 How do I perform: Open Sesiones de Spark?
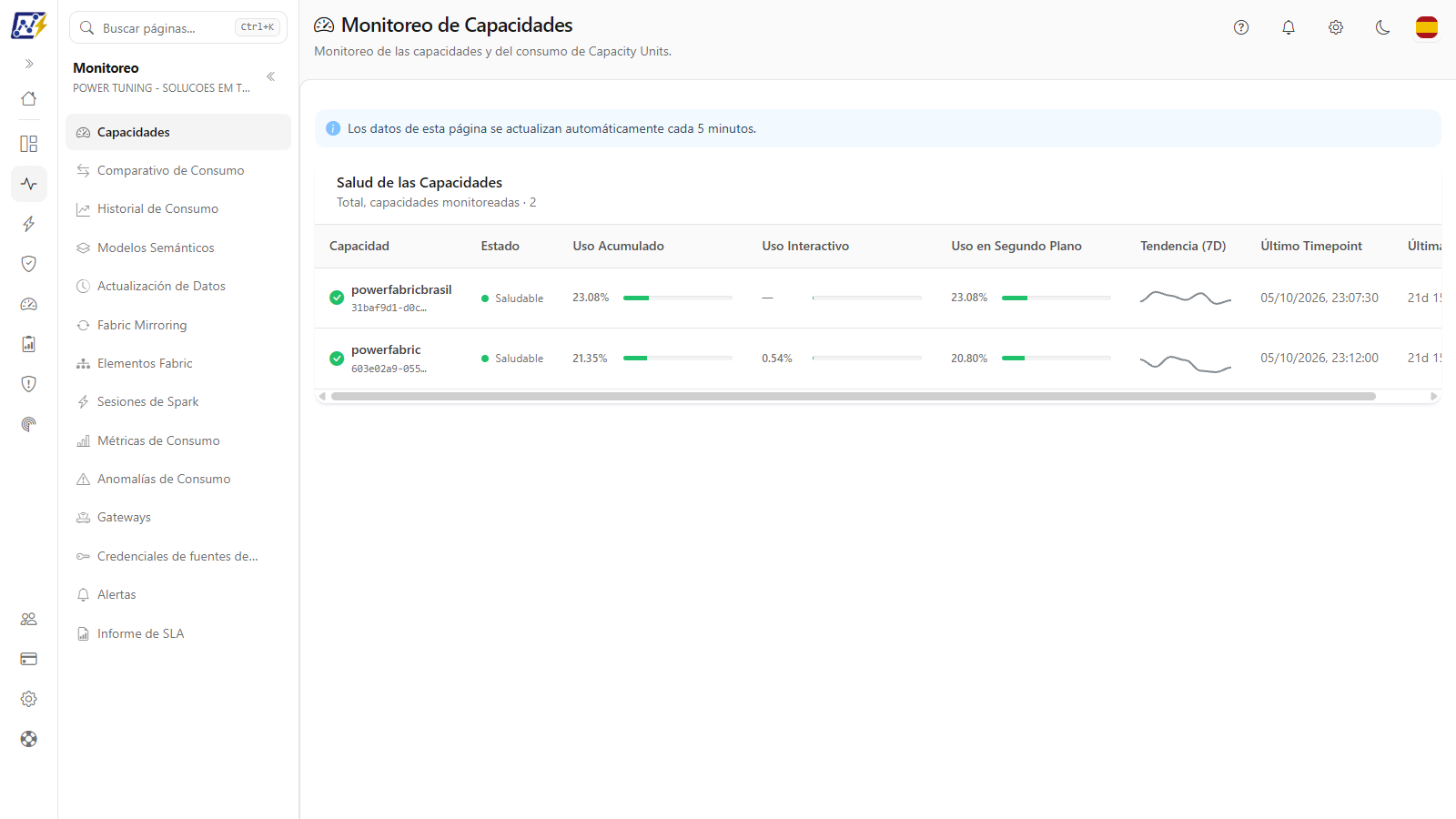coord(178,401)
